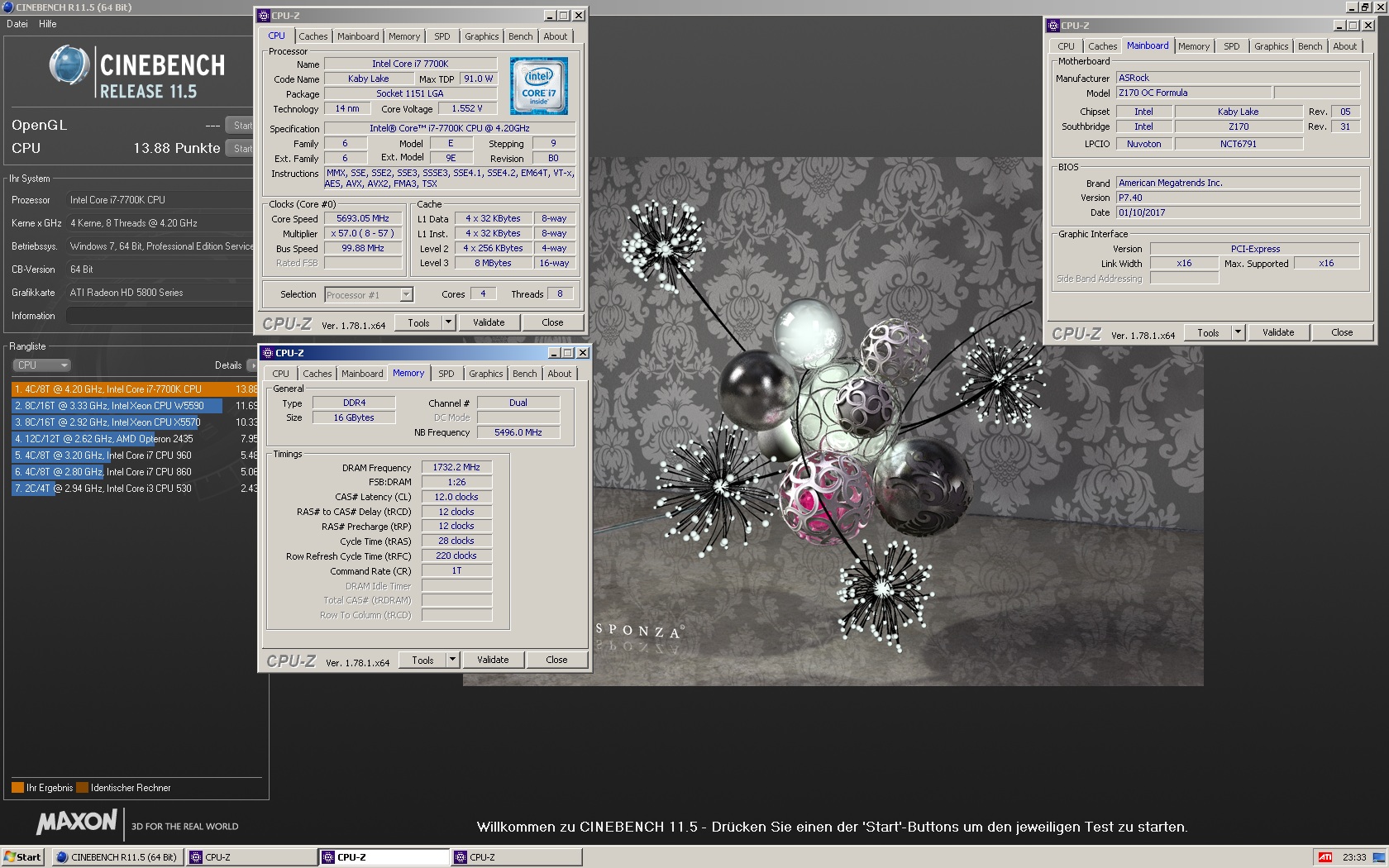Open SPD tab in top CPU-Z CPU window
The image size is (1389, 868).
[442, 36]
